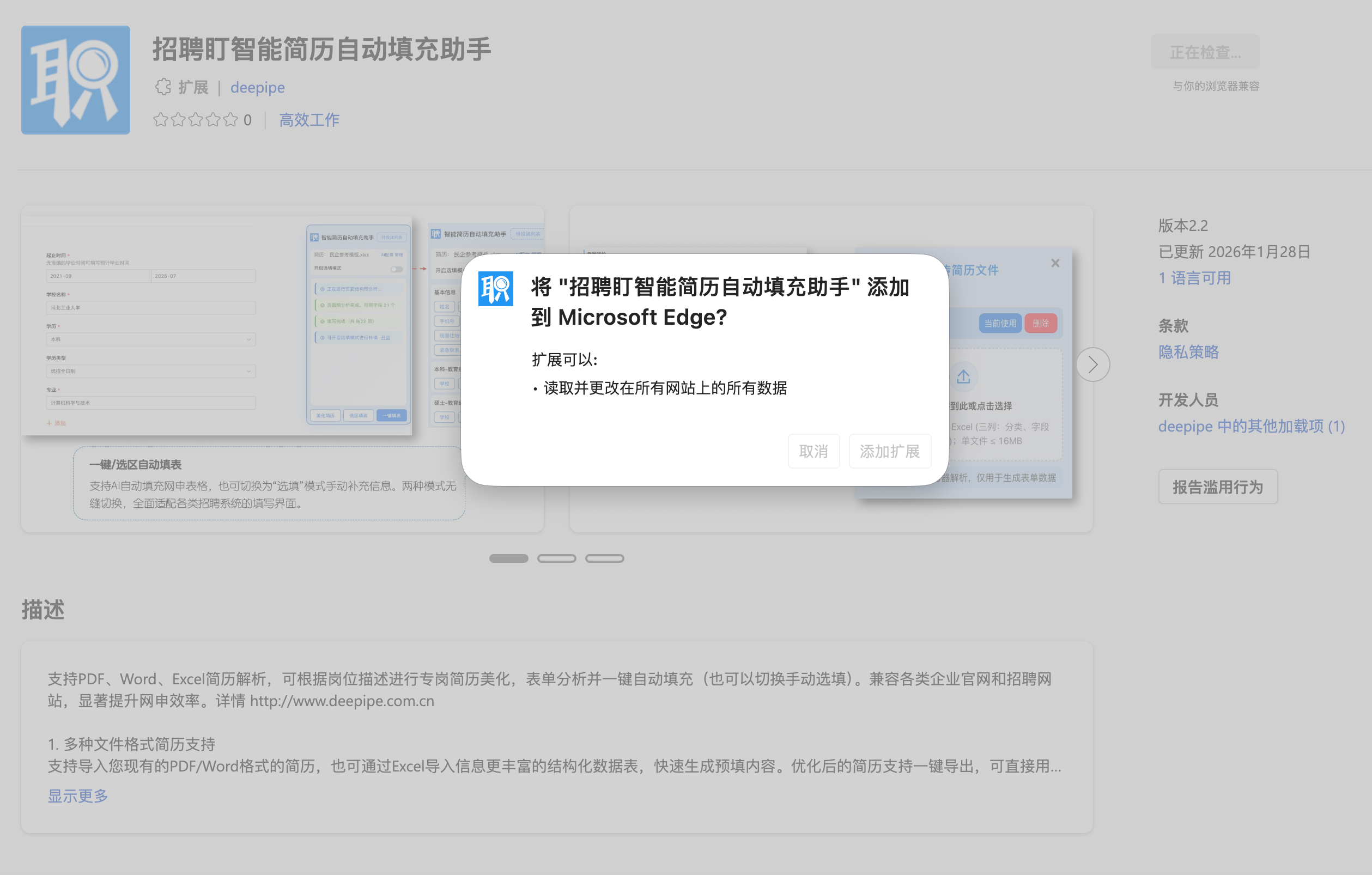Click the carousel next-arrow circle
The image size is (1372, 875).
pos(1093,364)
